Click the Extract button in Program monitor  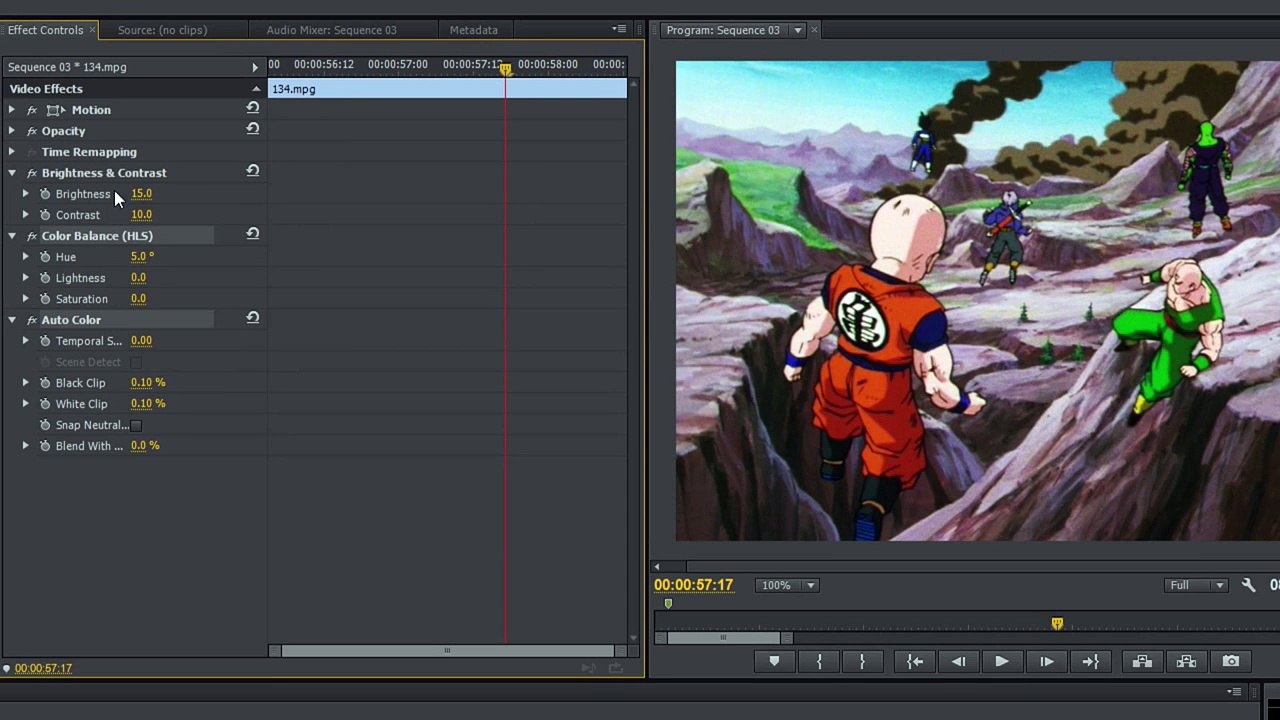point(1186,662)
